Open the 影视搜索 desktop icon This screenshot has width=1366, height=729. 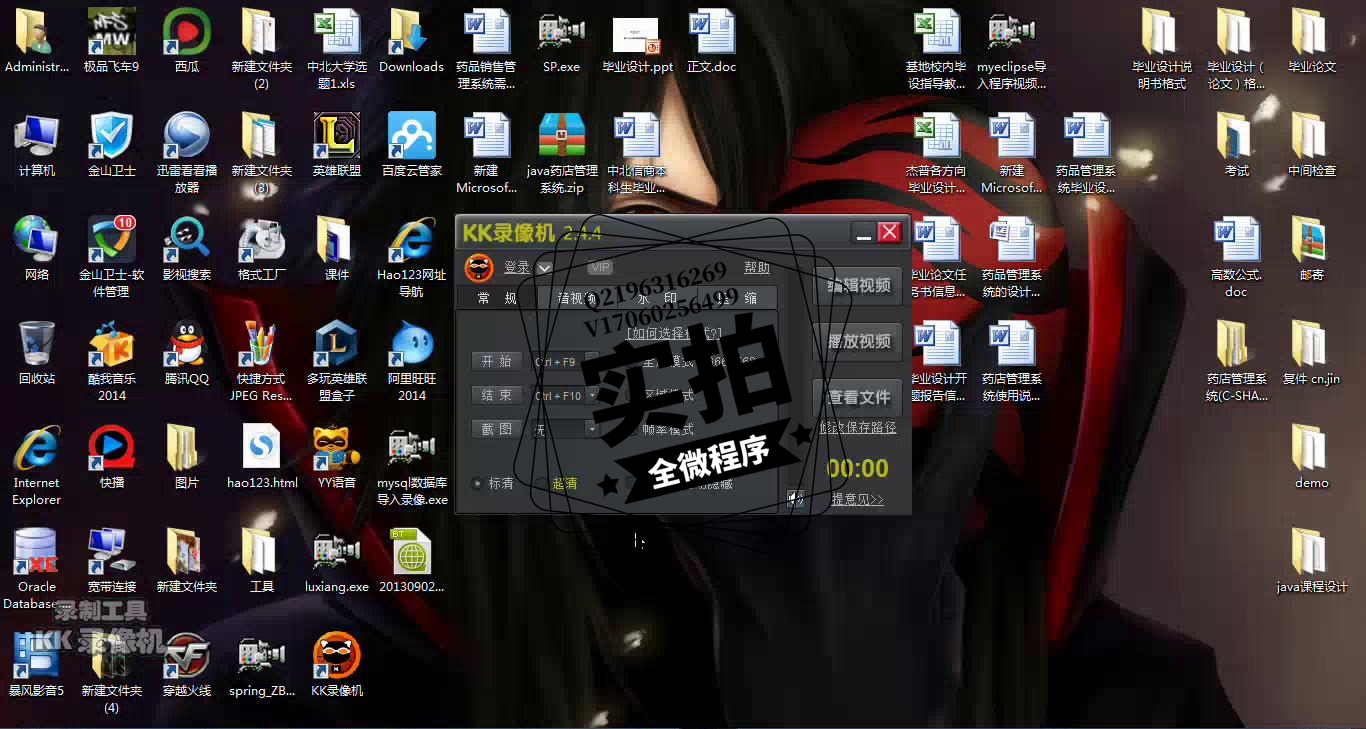point(187,249)
